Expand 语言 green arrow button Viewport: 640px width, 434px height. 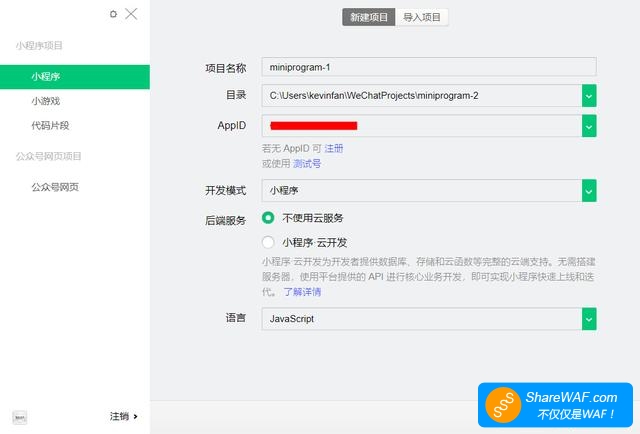(589, 319)
